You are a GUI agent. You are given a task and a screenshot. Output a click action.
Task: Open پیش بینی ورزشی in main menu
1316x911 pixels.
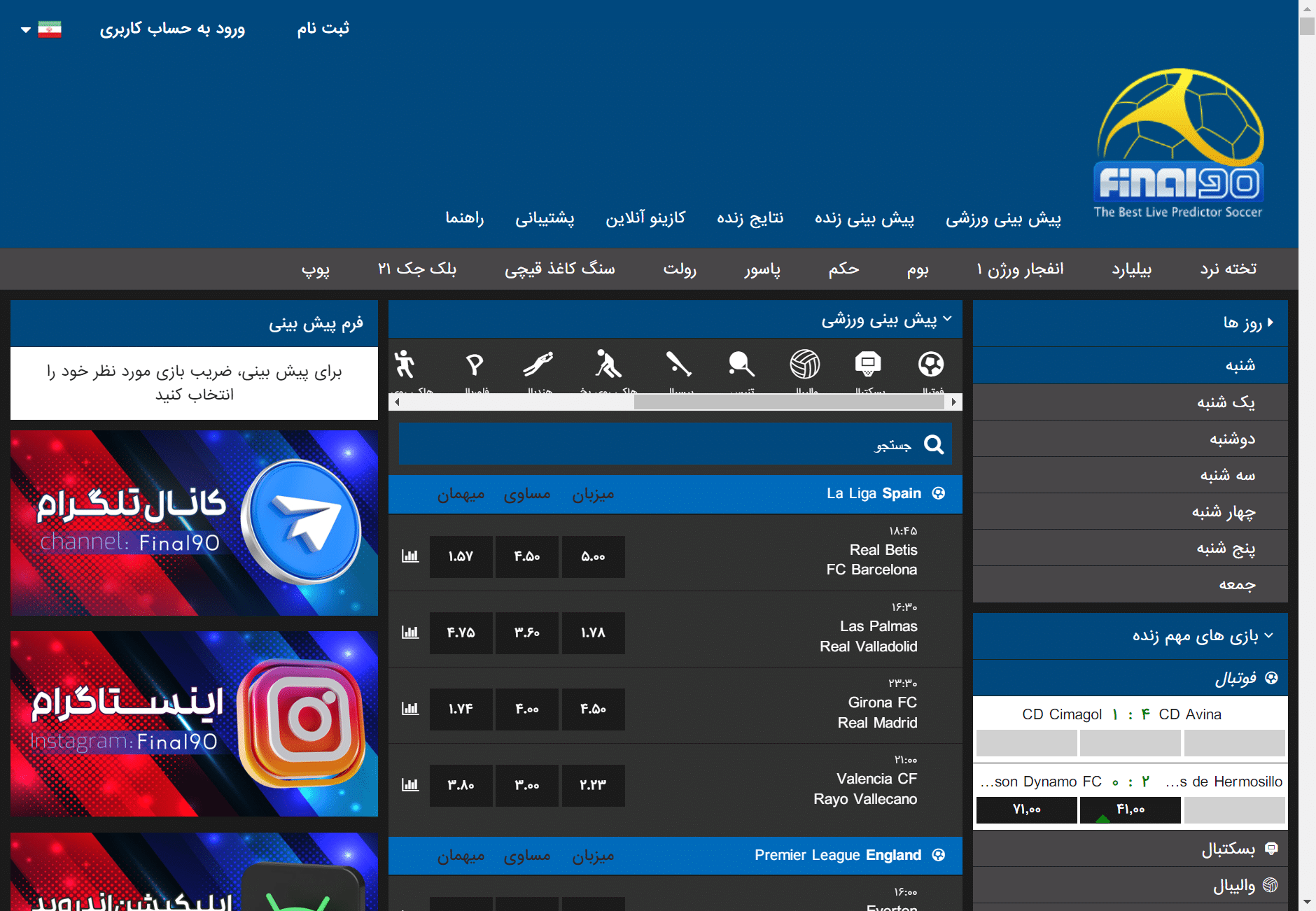1003,218
